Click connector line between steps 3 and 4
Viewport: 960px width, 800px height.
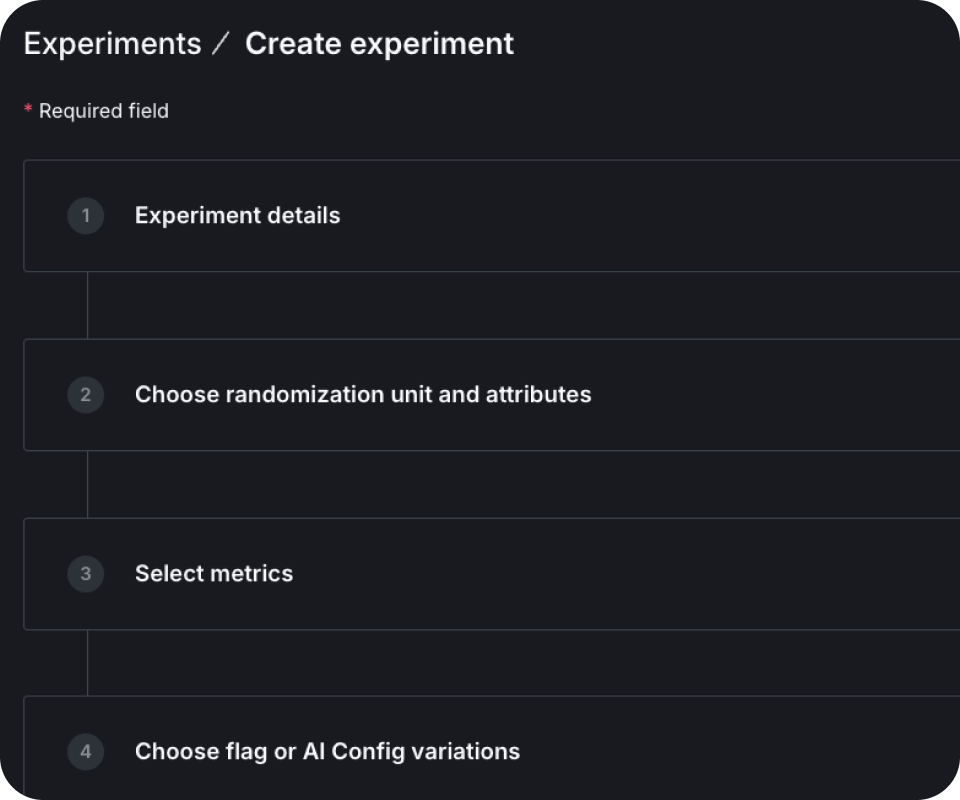pos(88,663)
